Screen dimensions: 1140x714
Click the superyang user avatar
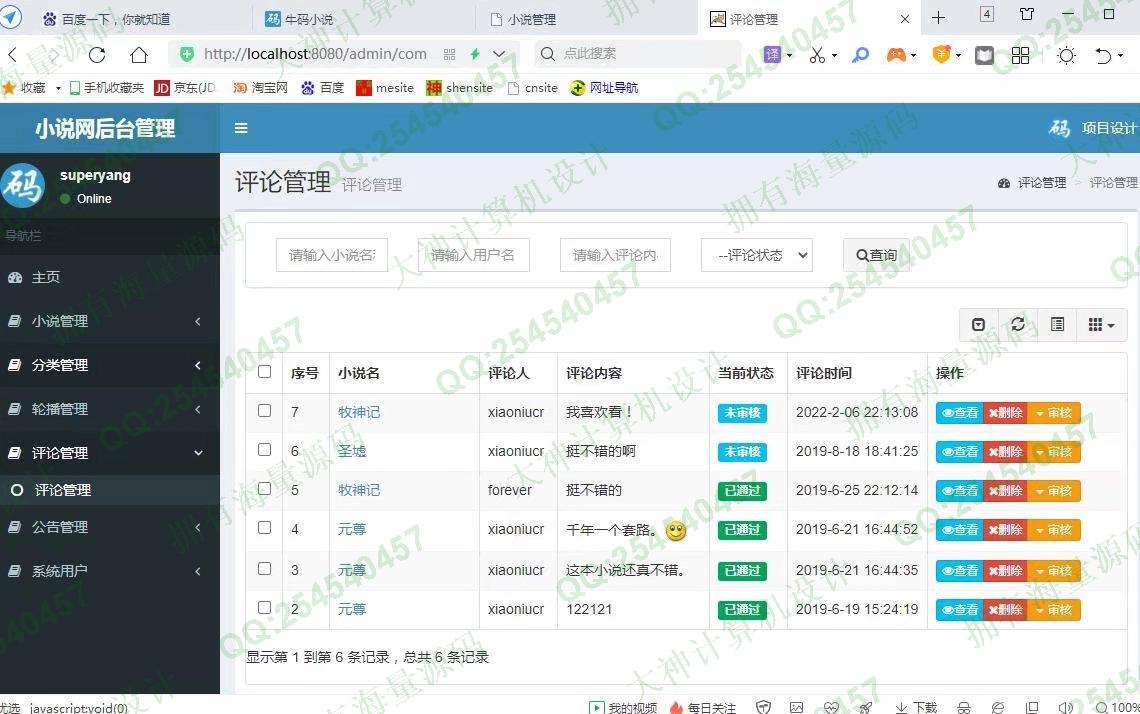(23, 185)
